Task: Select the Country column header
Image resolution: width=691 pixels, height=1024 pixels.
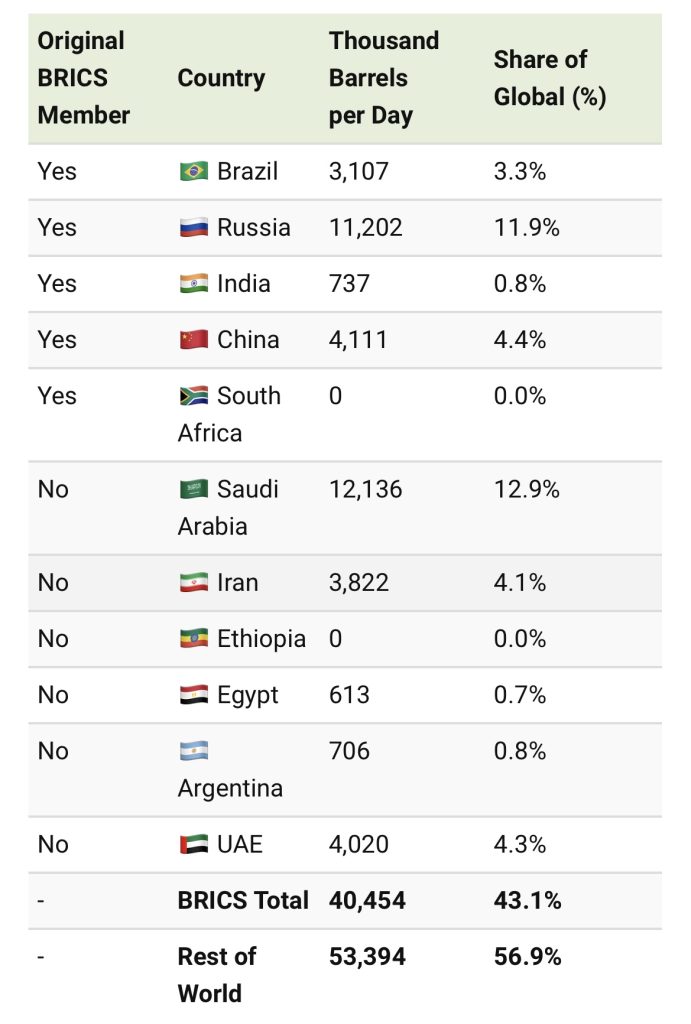Action: pos(221,78)
